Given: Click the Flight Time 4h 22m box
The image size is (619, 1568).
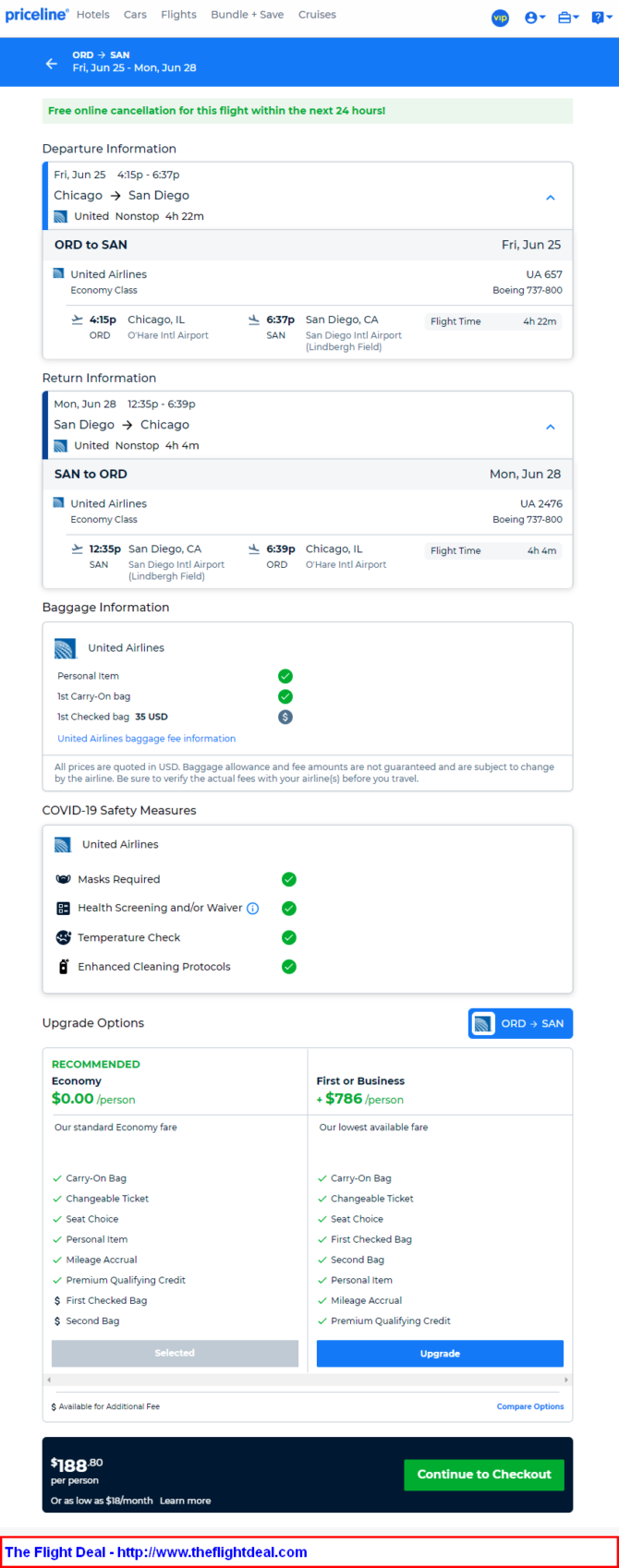Looking at the screenshot, I should point(493,321).
